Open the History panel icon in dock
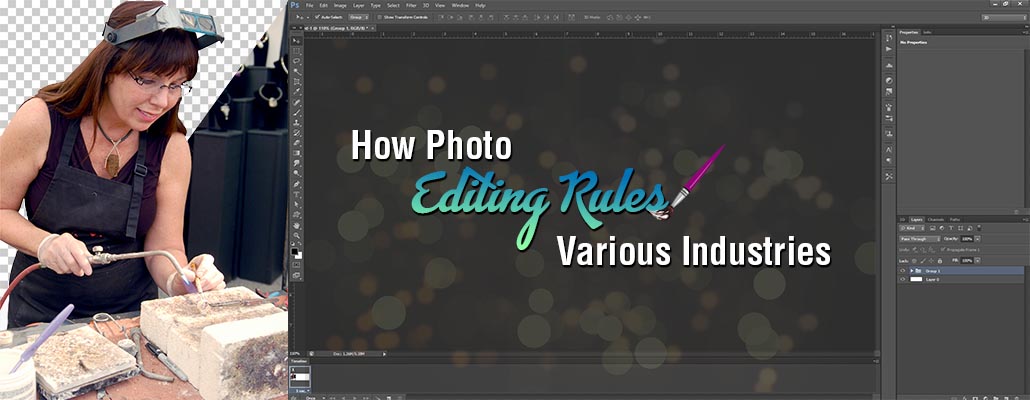The width and height of the screenshot is (1030, 400). pyautogui.click(x=889, y=37)
